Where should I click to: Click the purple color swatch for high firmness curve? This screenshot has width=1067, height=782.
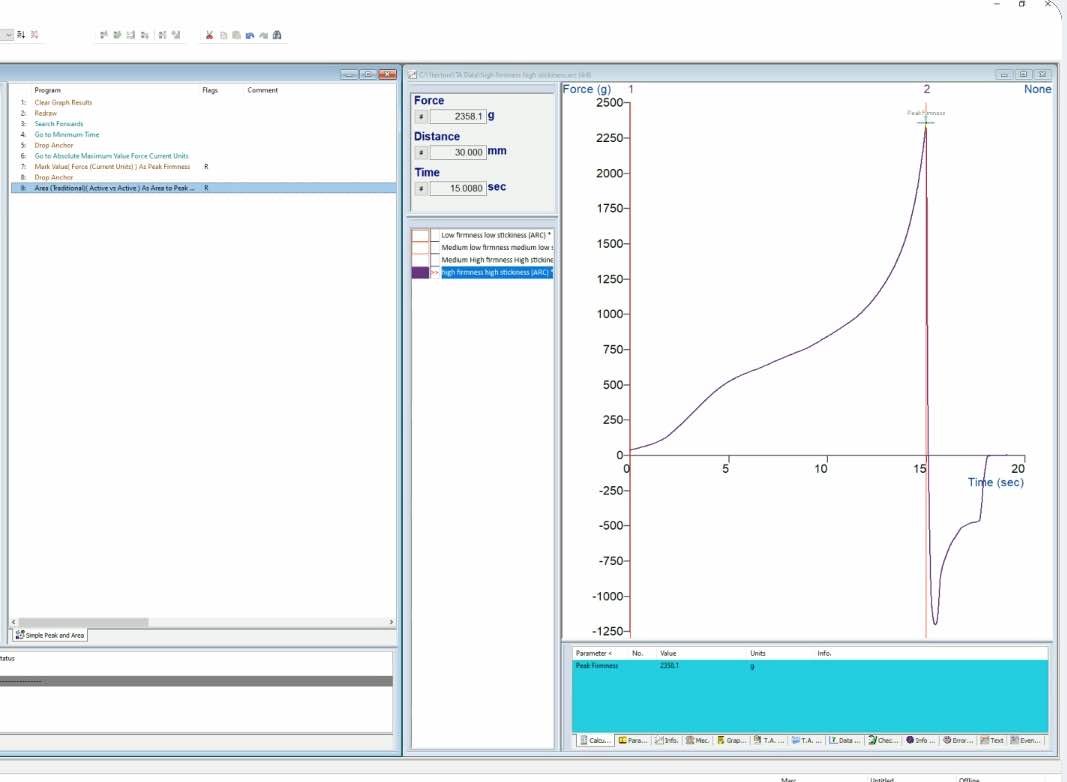(x=421, y=271)
